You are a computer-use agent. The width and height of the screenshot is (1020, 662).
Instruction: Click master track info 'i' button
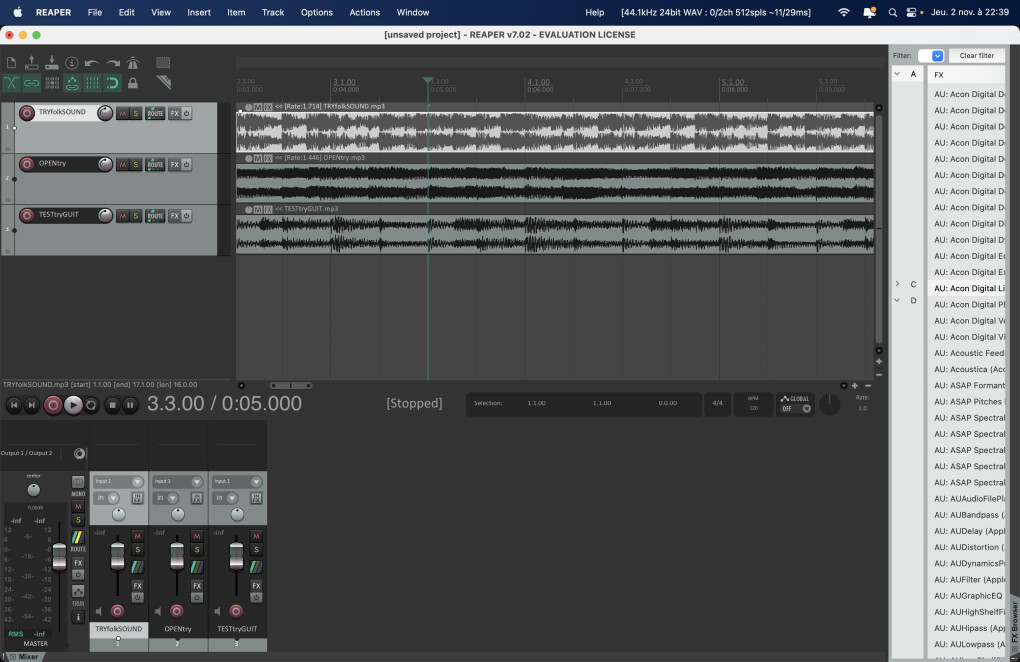point(78,617)
